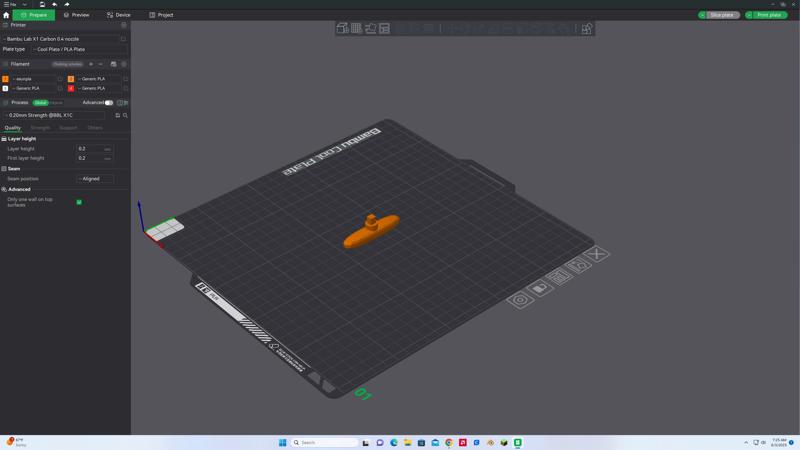The image size is (800, 450).
Task: Edit the example filament preset
Action: [60, 79]
